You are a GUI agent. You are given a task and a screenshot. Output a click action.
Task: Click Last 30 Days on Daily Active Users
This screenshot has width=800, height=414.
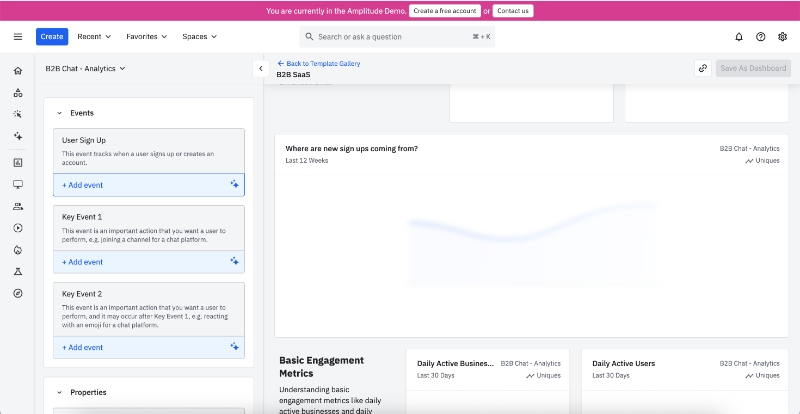pos(611,376)
